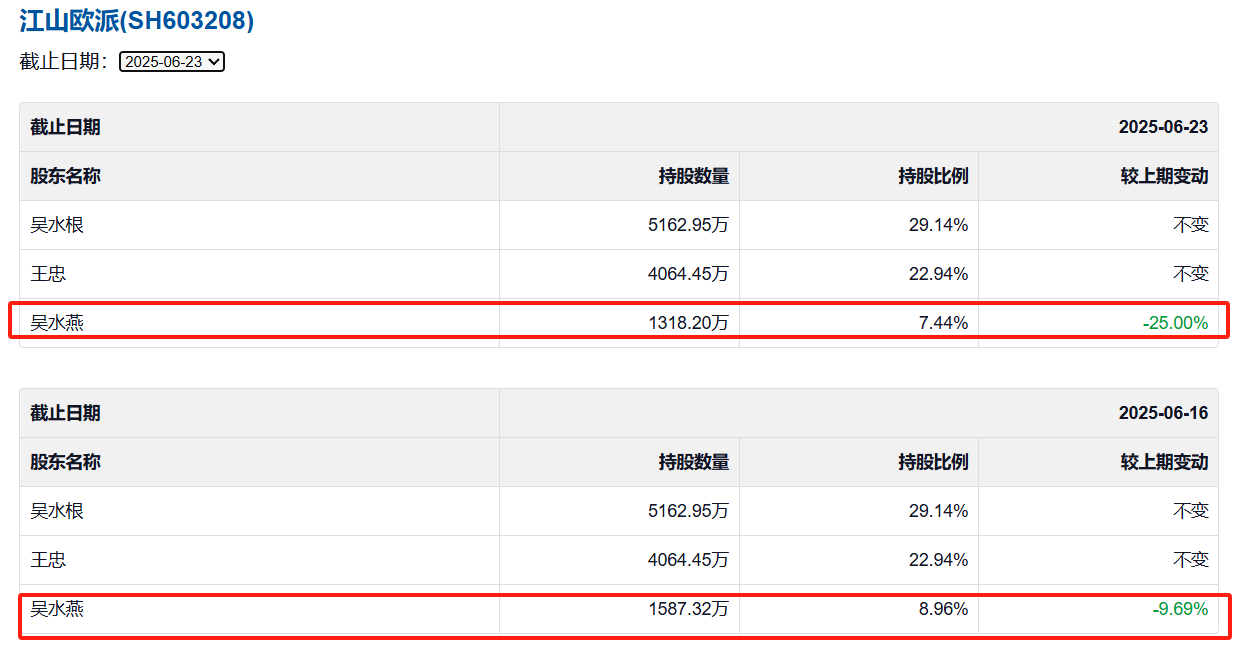
Task: Click 吴水燕 in the 2025-06-23 table
Action: point(57,323)
